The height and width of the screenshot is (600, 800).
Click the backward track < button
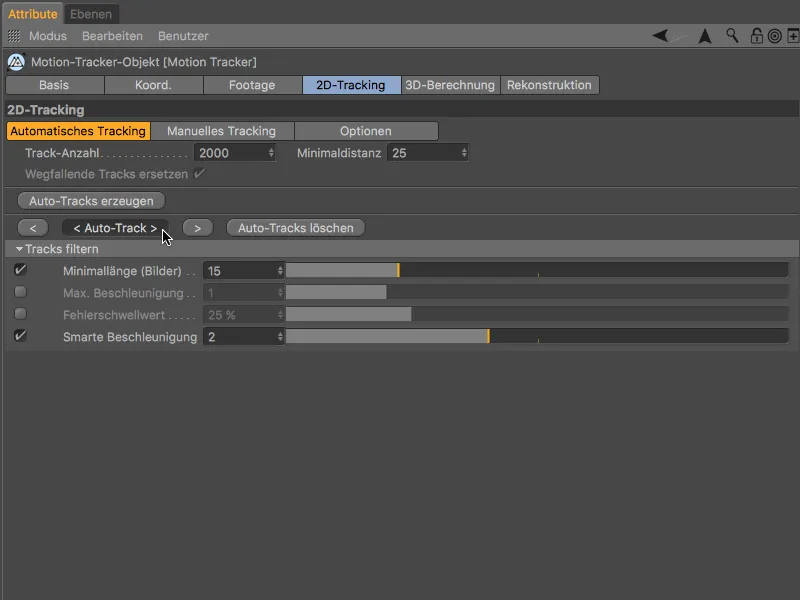[x=33, y=228]
